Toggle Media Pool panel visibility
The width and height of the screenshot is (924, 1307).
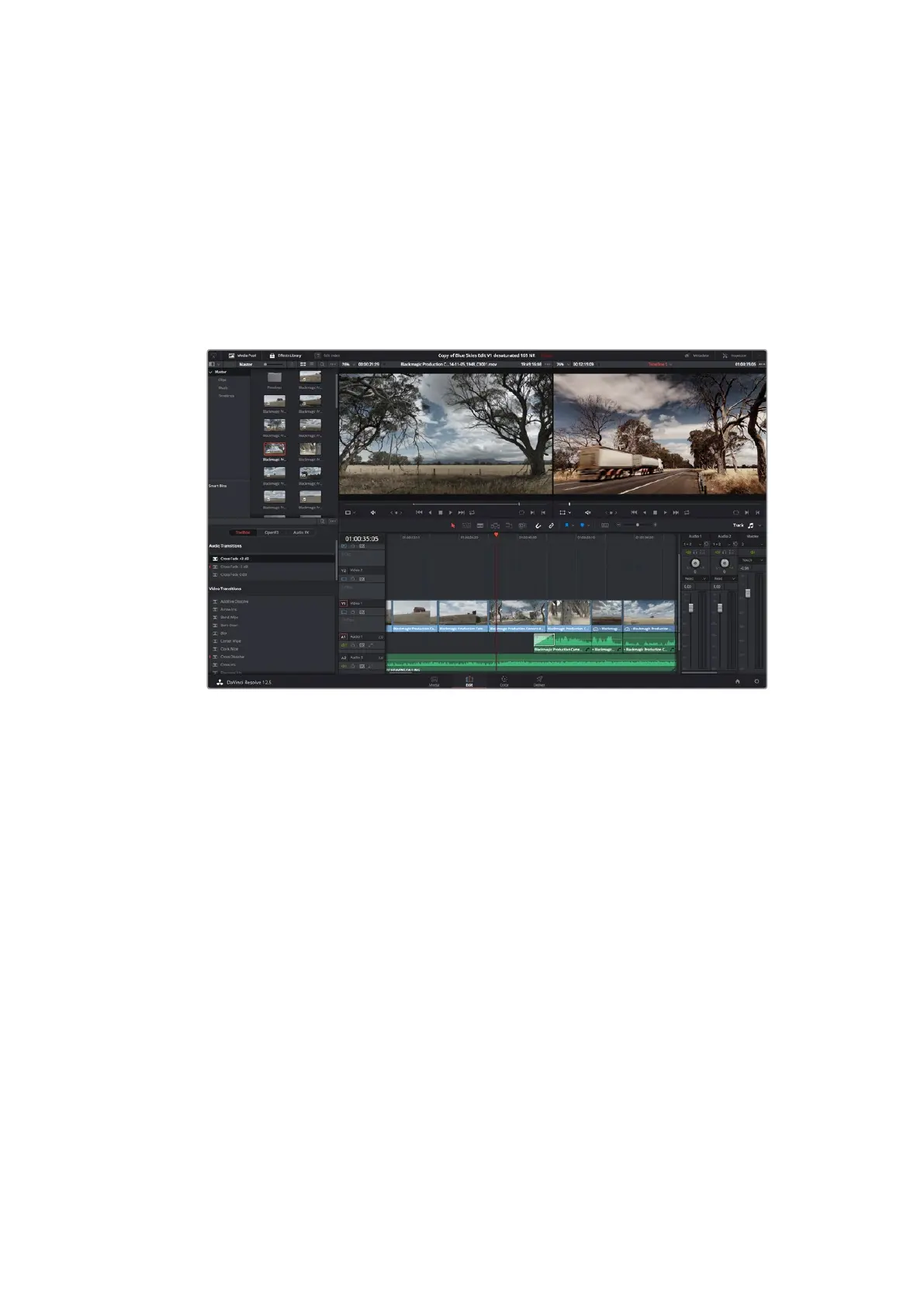click(242, 355)
